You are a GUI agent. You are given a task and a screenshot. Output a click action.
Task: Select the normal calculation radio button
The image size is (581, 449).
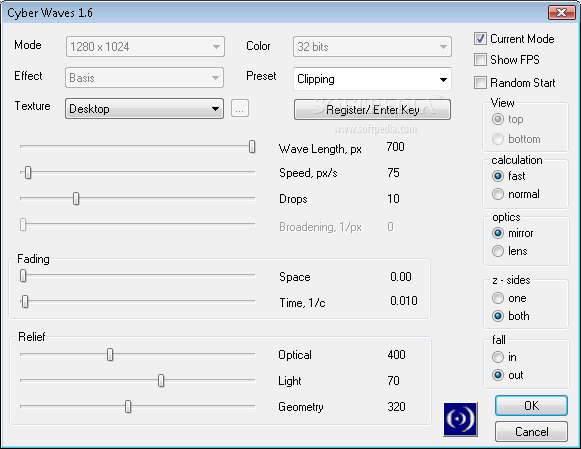coord(498,194)
